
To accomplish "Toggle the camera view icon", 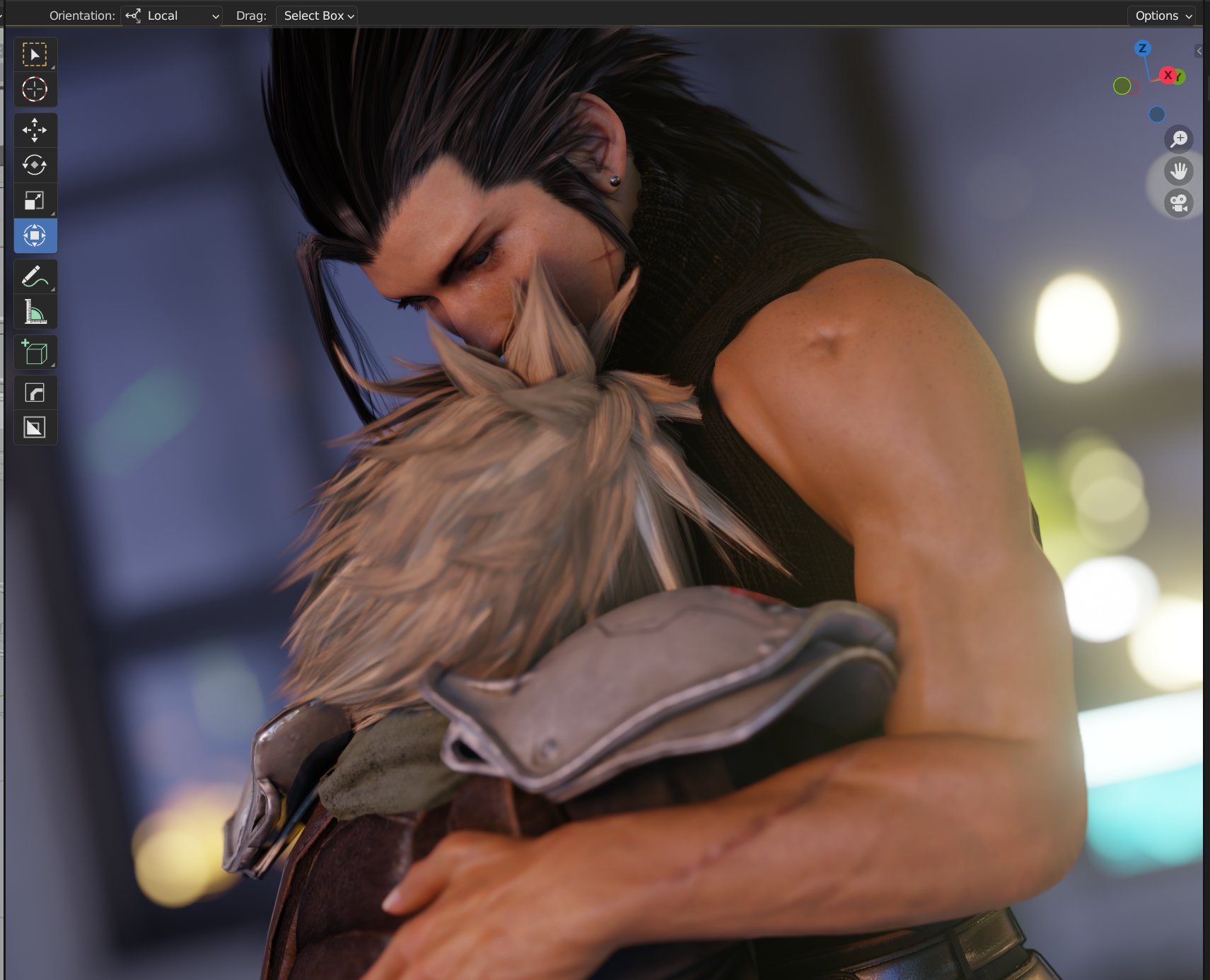I will pos(1179,203).
